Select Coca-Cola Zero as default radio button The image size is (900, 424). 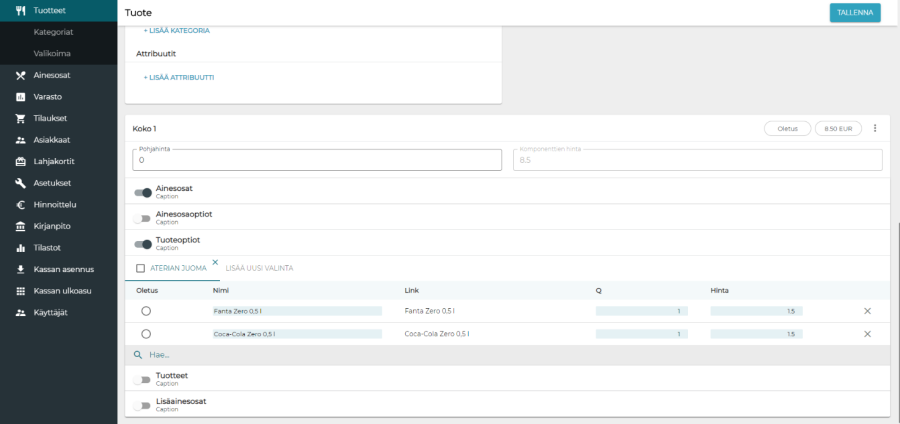(x=146, y=333)
